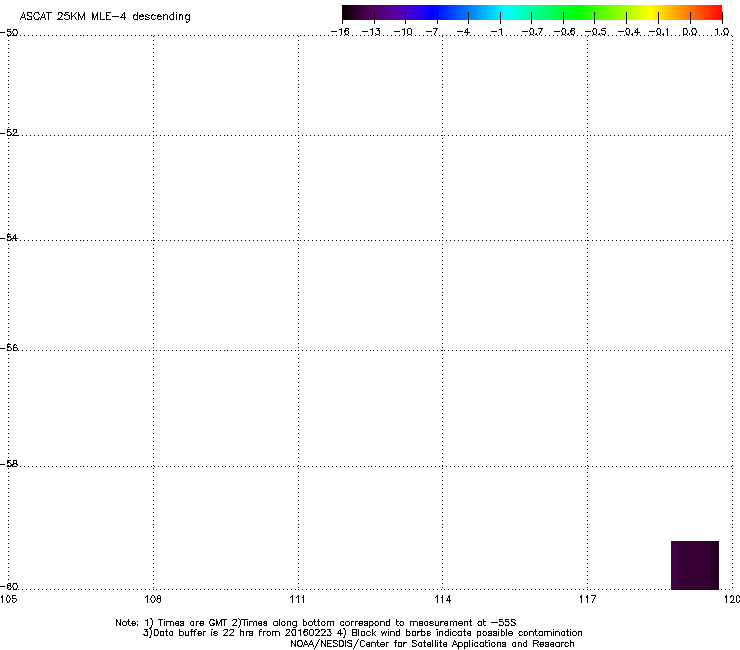Click the color scale gradient bar
740x650 pixels.
[532, 13]
